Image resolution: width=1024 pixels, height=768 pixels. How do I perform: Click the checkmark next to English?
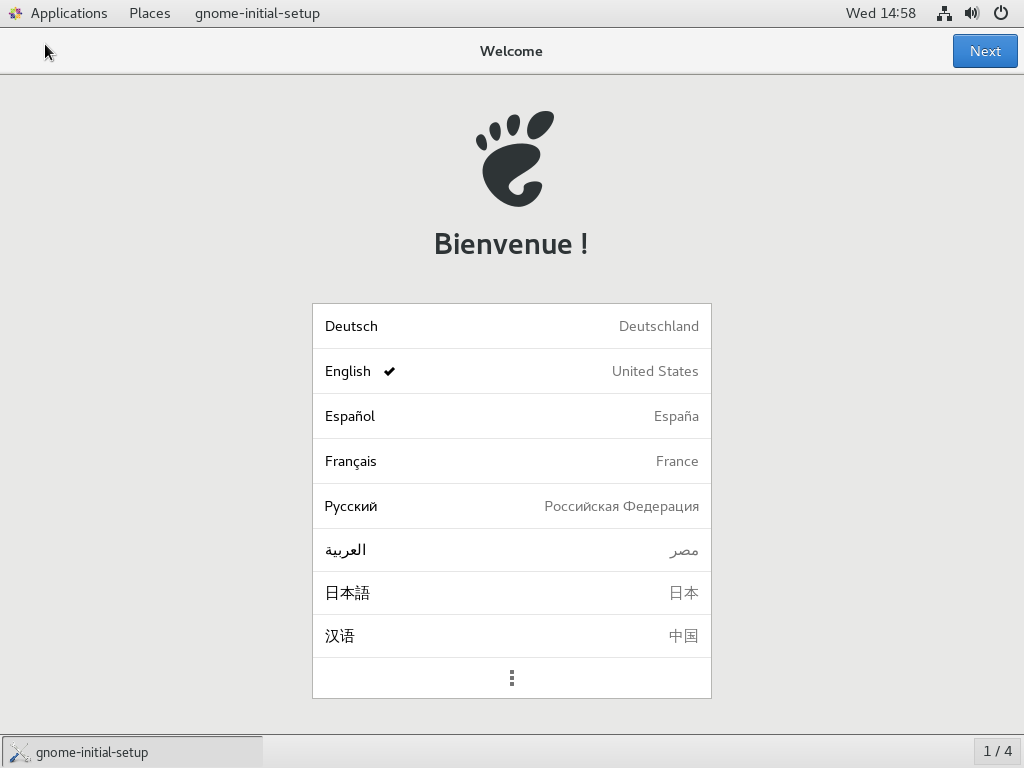pos(389,372)
